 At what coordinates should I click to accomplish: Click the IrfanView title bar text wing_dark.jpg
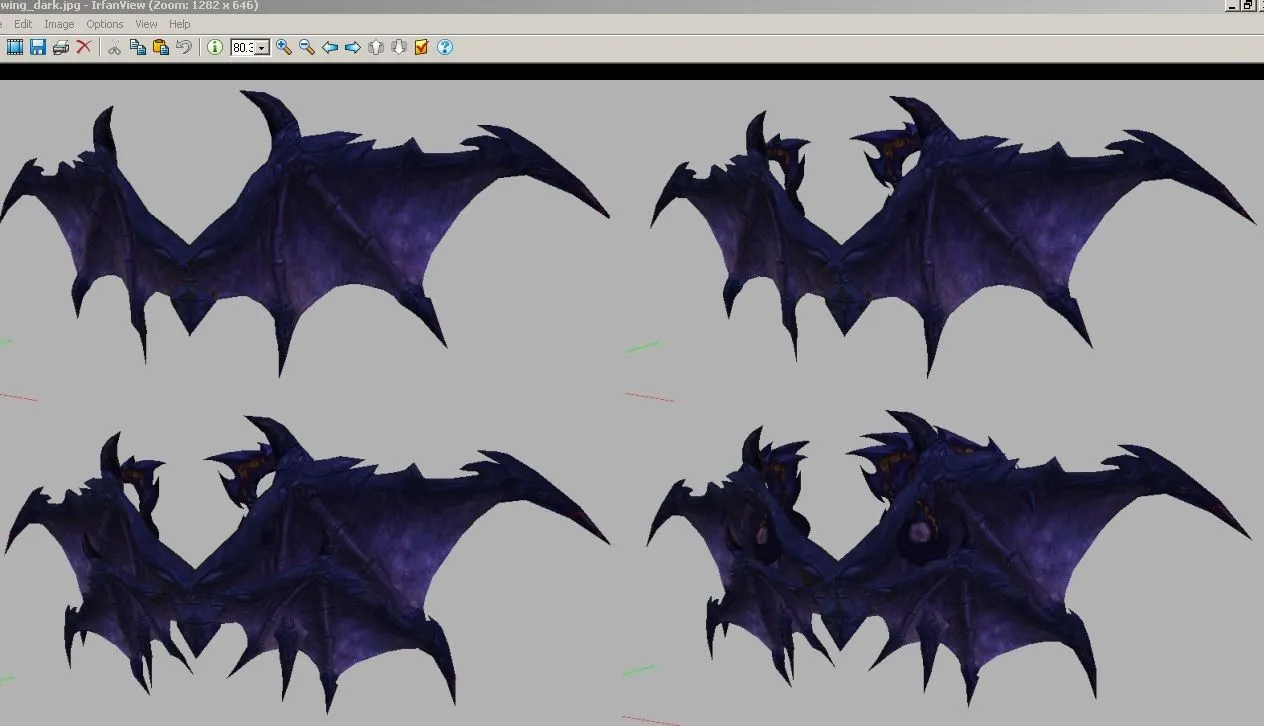(x=38, y=6)
